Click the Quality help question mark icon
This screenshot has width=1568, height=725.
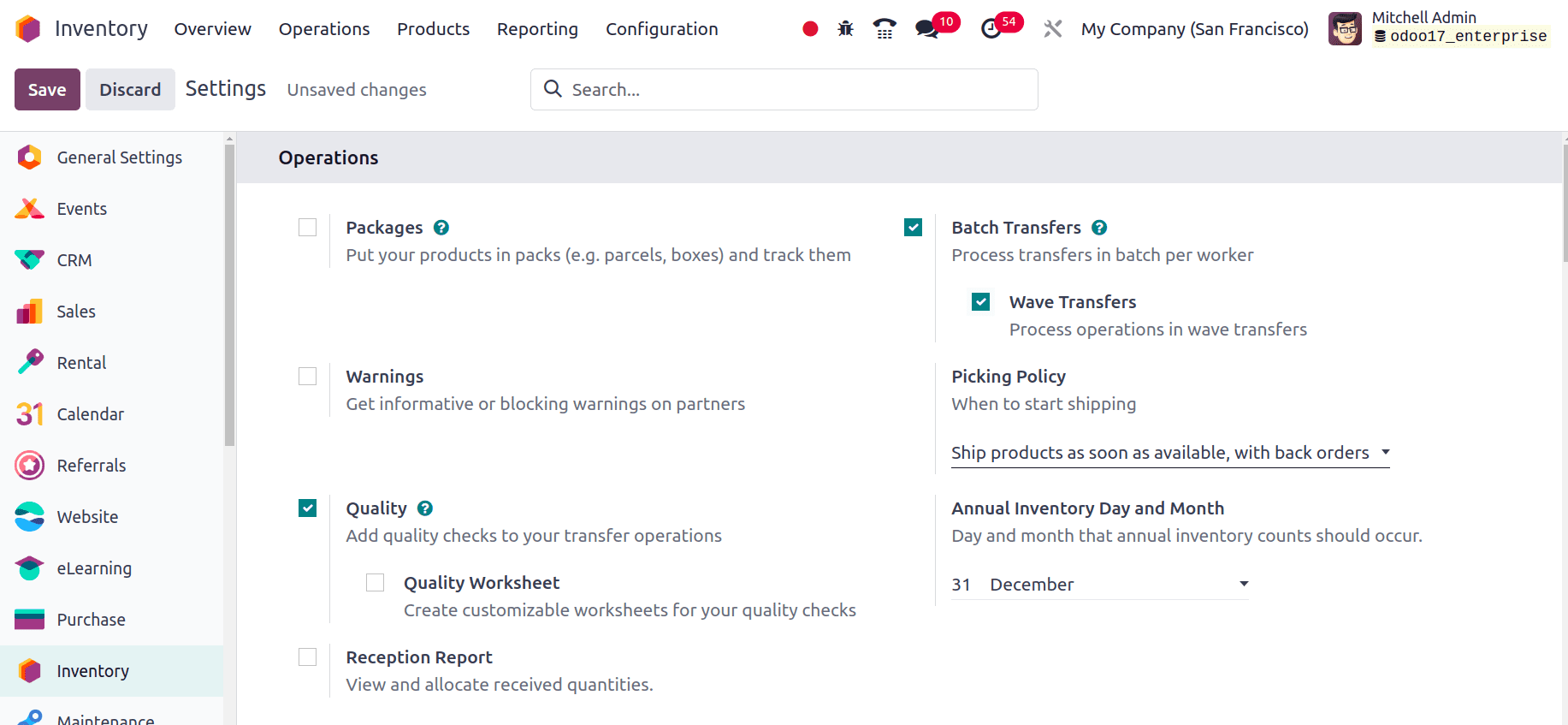coord(425,508)
